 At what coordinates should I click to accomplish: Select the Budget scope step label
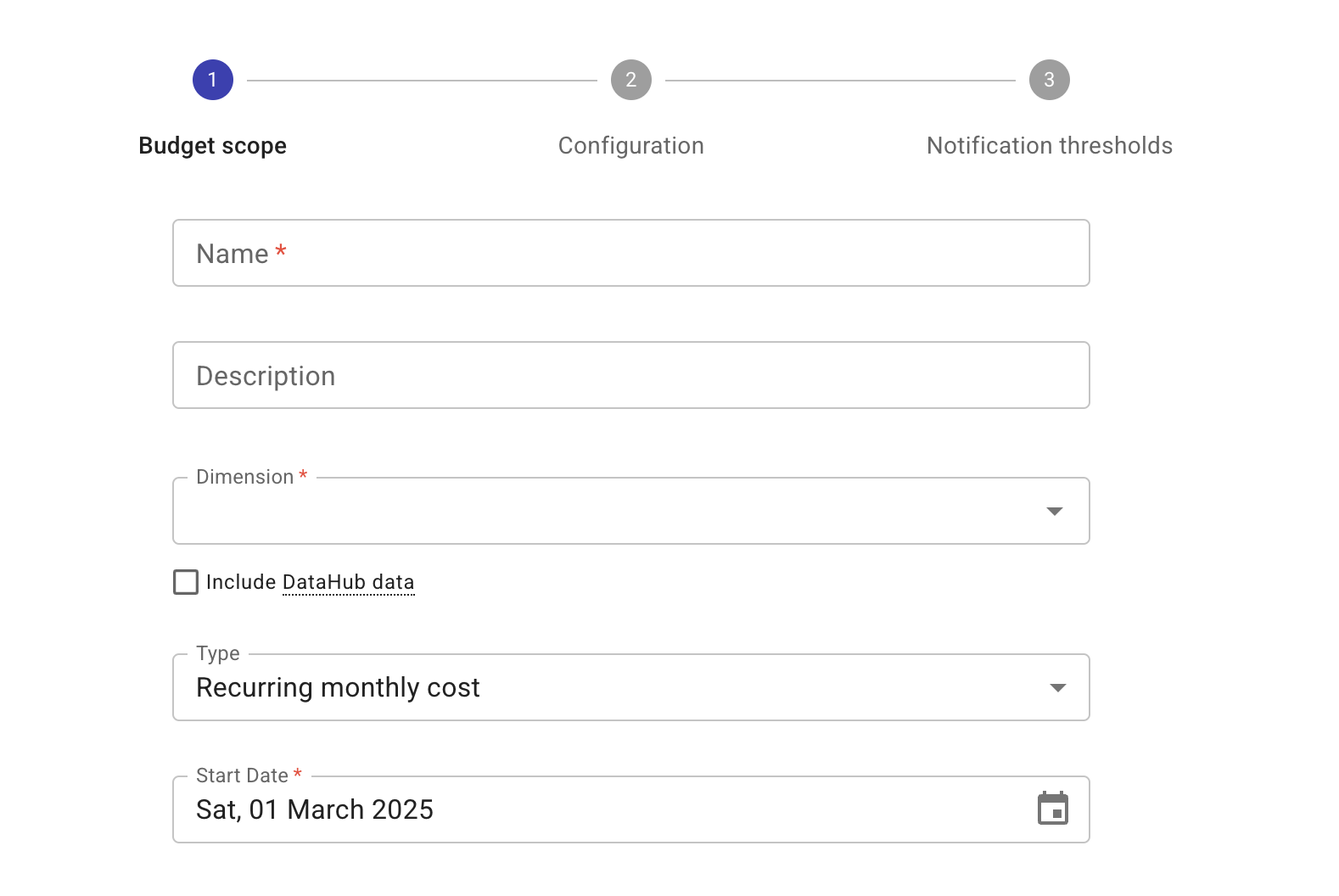click(212, 146)
